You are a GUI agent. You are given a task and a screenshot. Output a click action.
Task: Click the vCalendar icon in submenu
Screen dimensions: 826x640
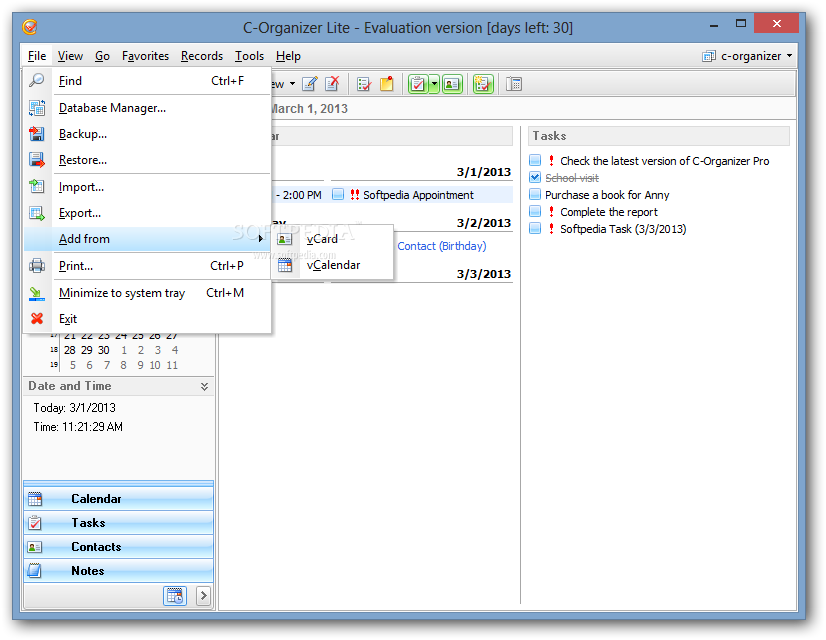(284, 265)
